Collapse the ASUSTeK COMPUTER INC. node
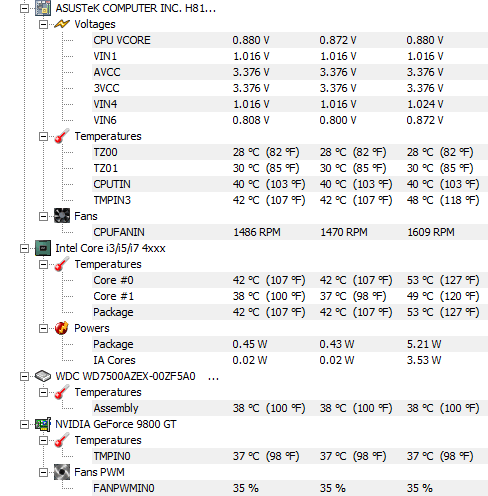The width and height of the screenshot is (488, 496). point(24,8)
